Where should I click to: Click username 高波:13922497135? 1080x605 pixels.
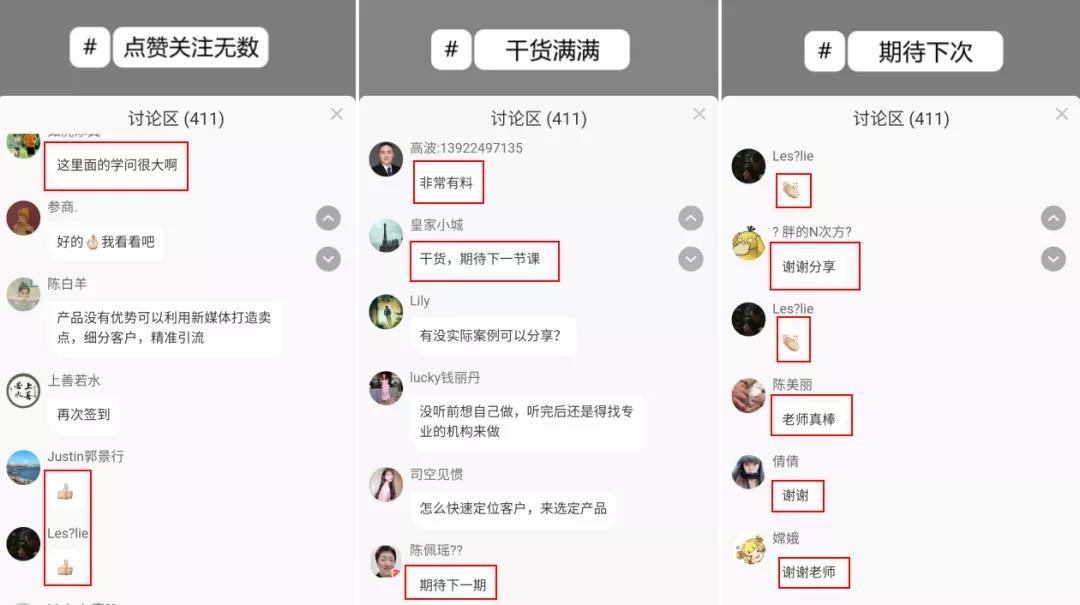coord(466,148)
